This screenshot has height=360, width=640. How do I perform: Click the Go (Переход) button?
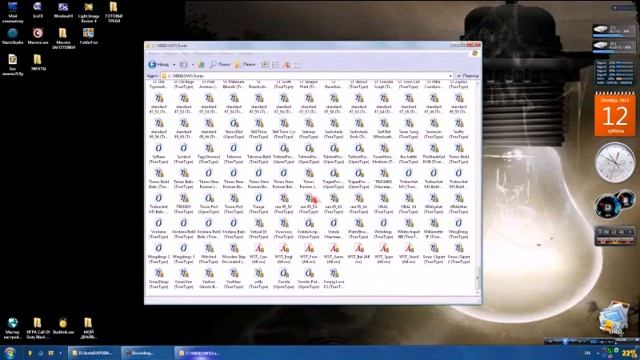click(467, 76)
